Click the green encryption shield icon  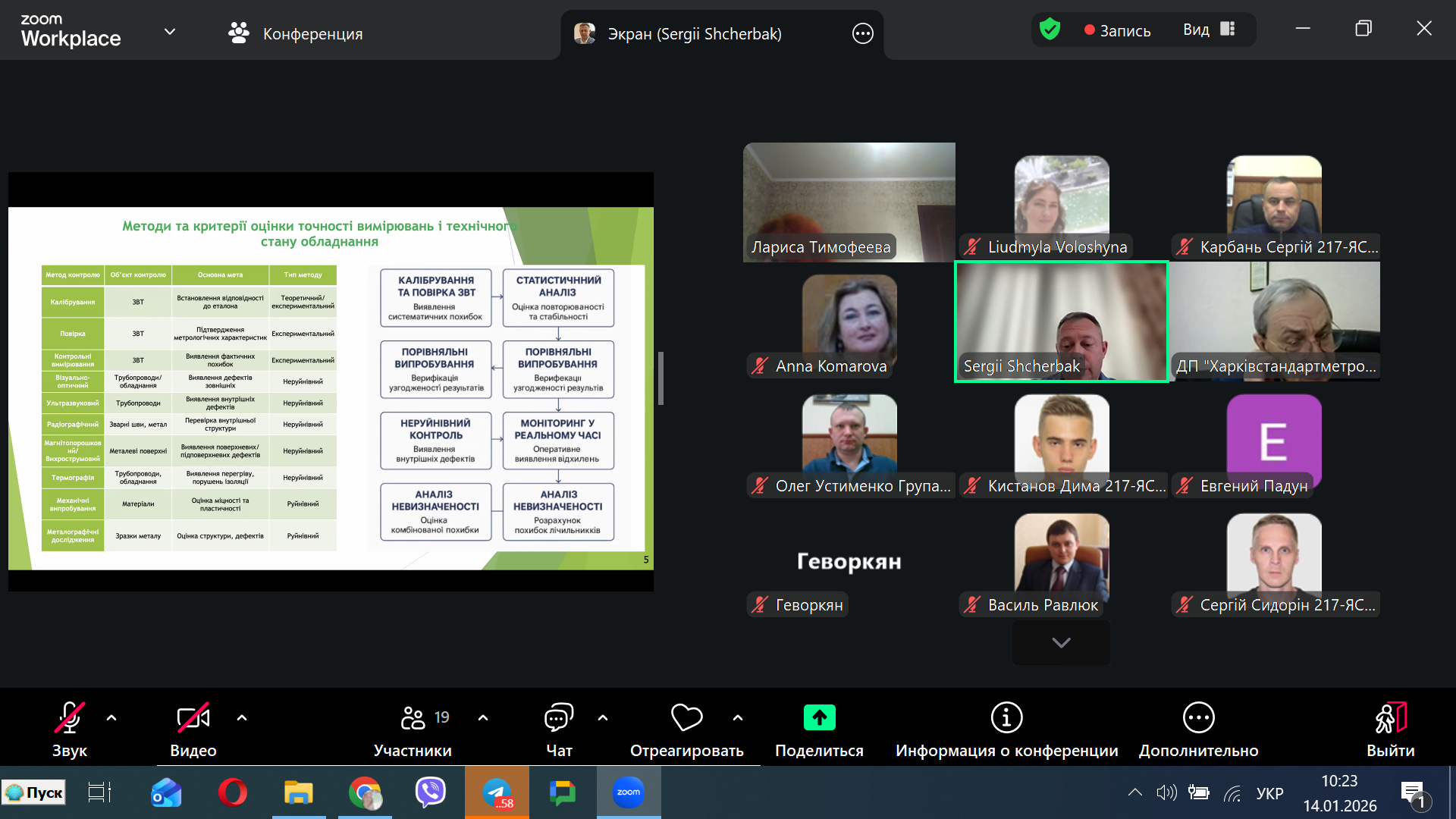pyautogui.click(x=1050, y=30)
